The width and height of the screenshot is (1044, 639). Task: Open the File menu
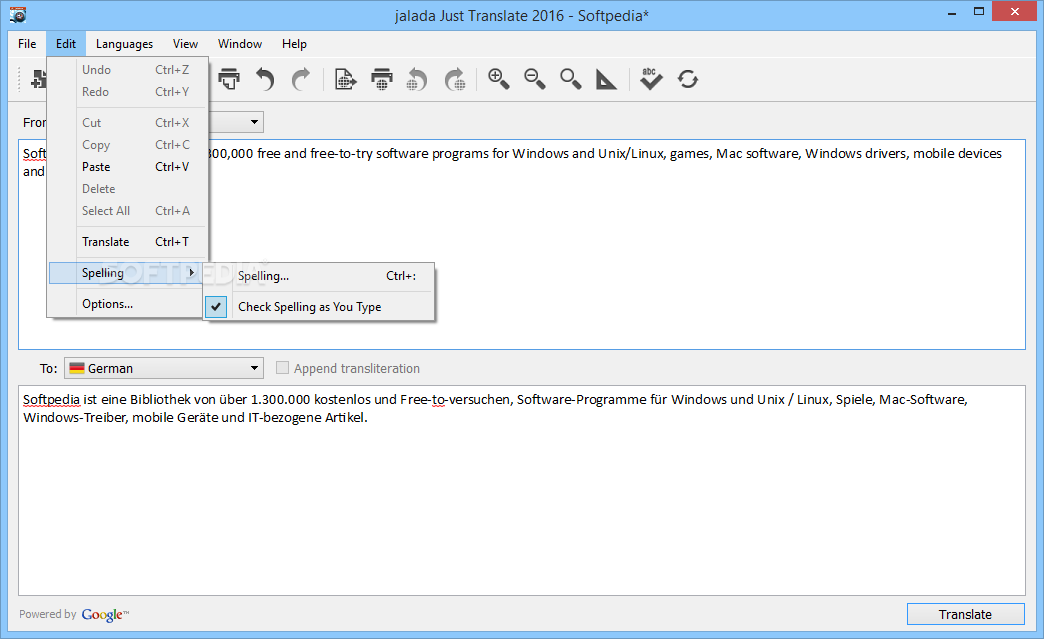point(27,44)
